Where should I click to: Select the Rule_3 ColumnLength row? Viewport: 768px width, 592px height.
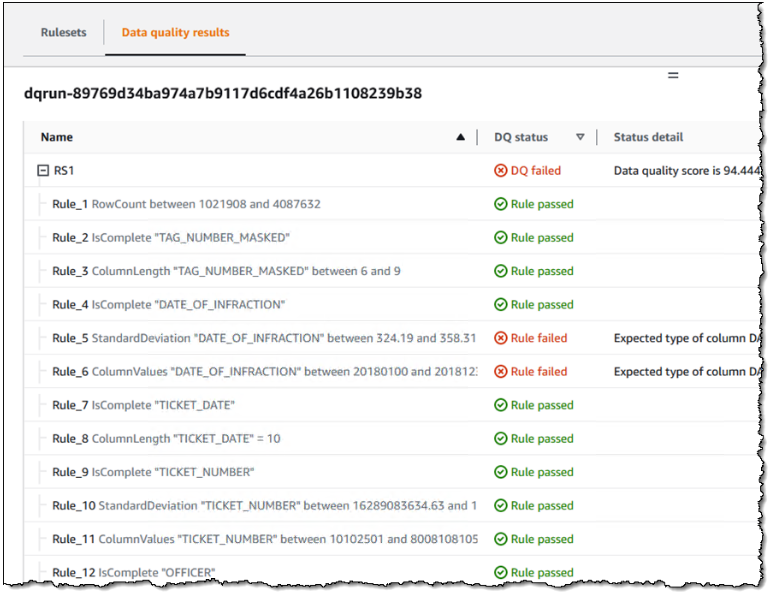tap(226, 271)
